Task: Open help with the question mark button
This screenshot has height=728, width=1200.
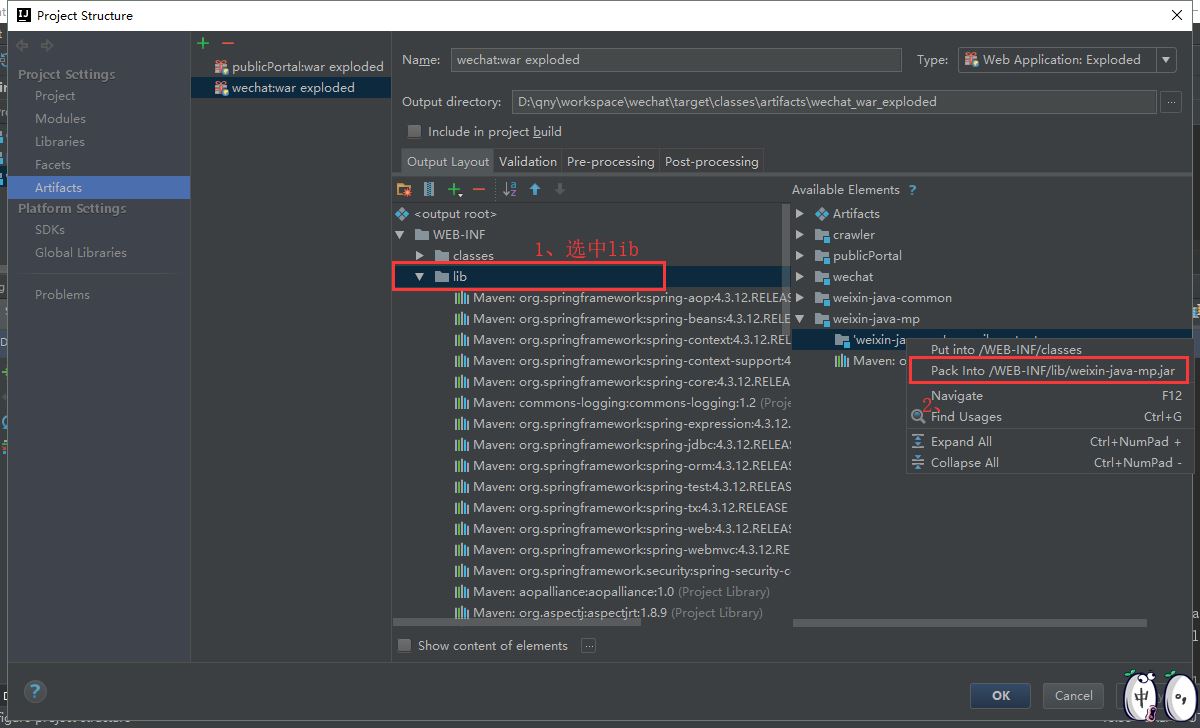Action: (x=34, y=691)
